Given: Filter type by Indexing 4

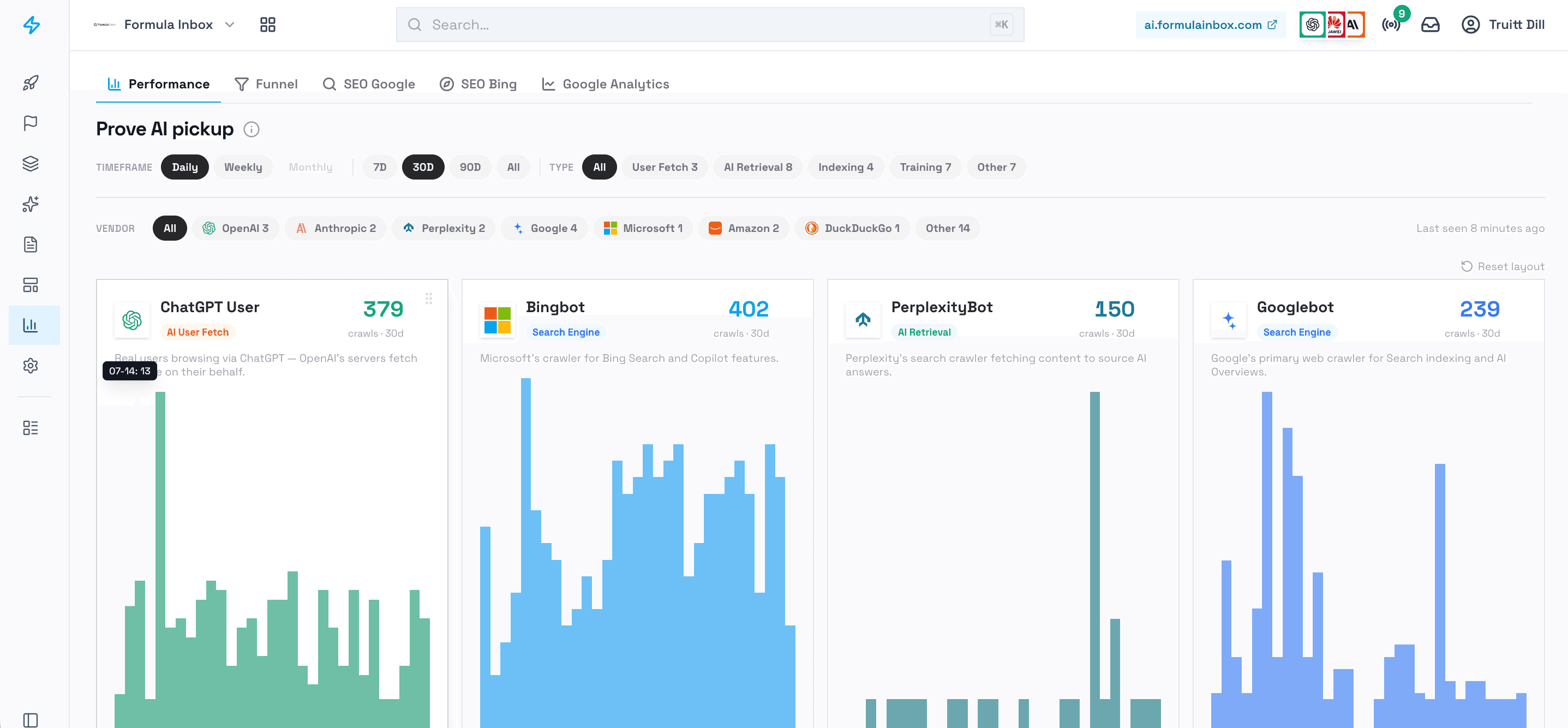Looking at the screenshot, I should coord(846,168).
